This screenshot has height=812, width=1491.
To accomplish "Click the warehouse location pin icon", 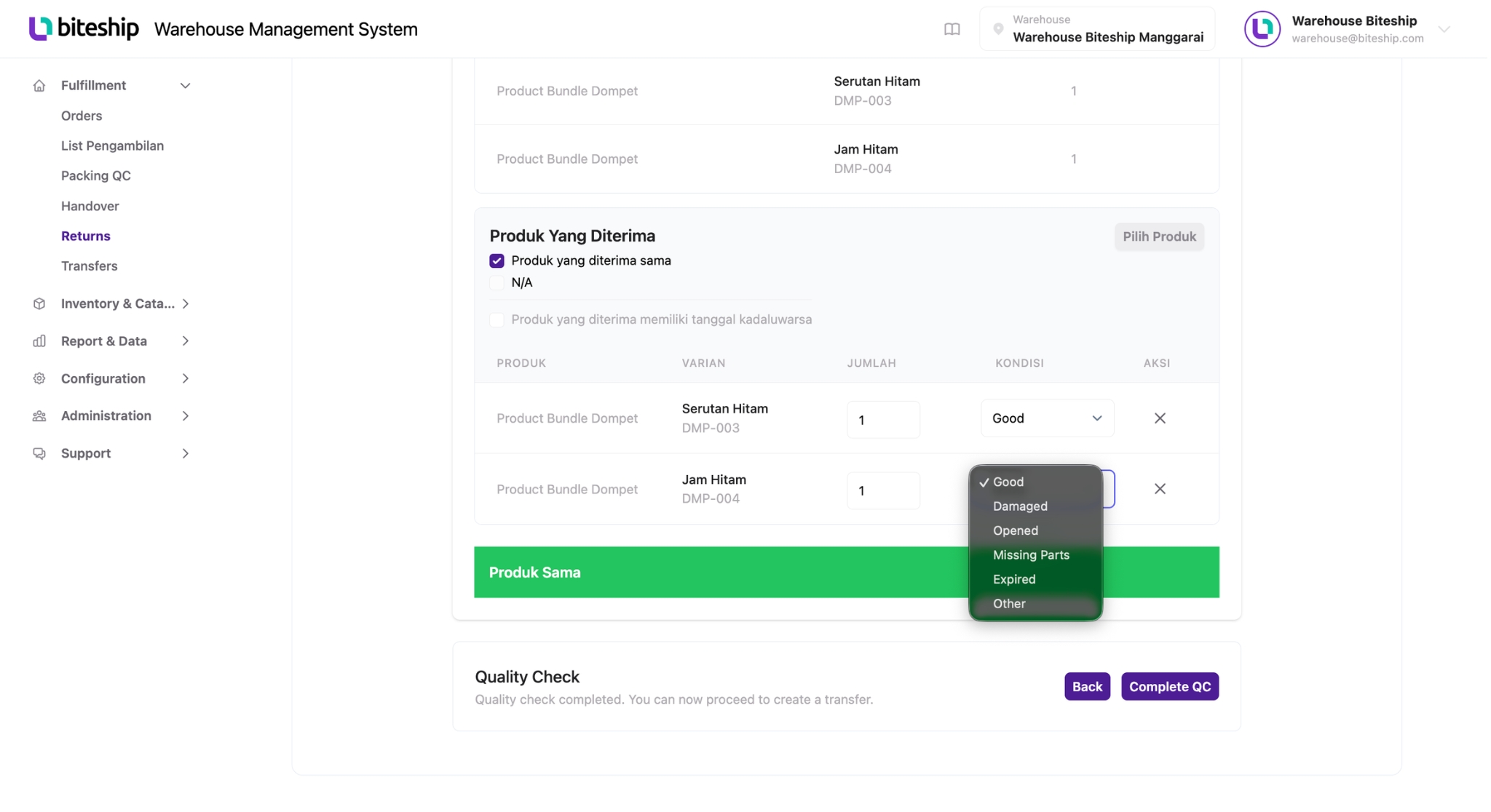I will (998, 29).
